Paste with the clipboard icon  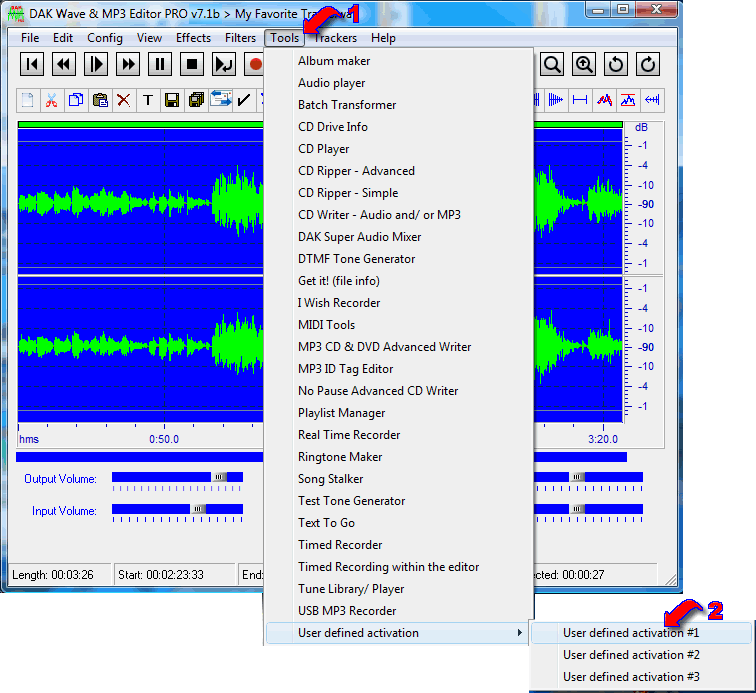100,100
